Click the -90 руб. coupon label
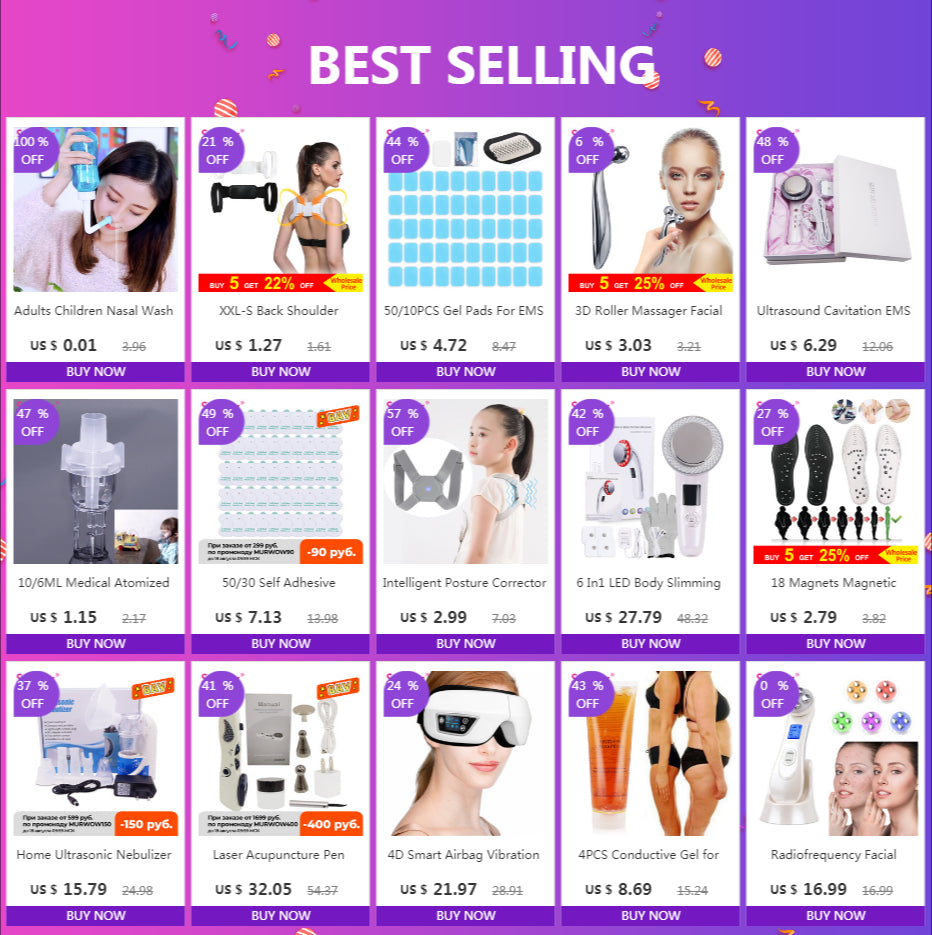 coord(331,552)
